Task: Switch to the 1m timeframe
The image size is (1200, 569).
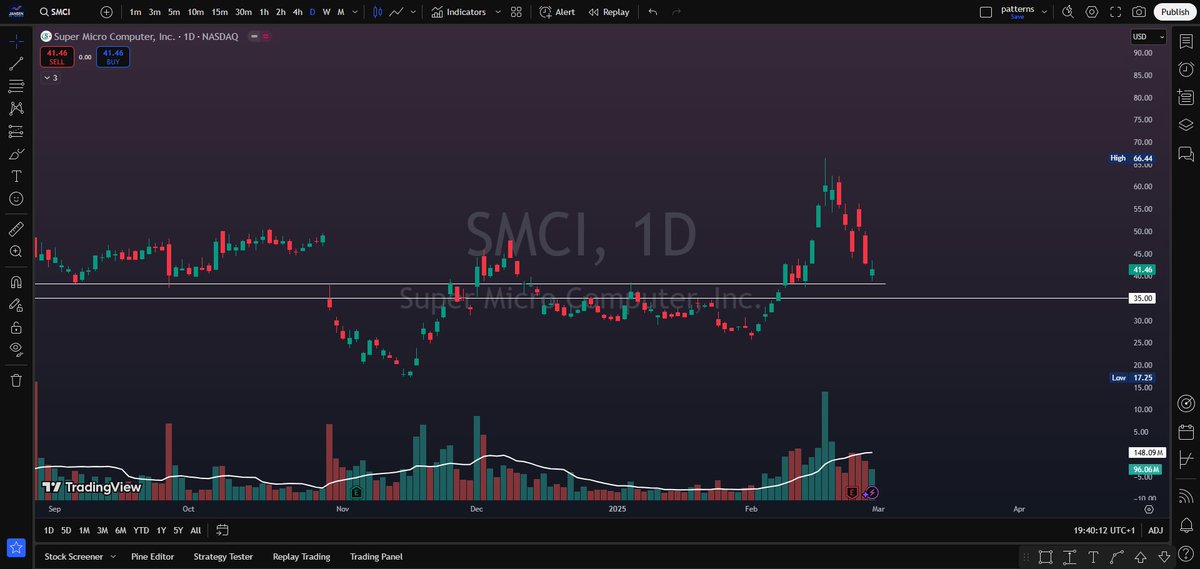Action: (135, 12)
